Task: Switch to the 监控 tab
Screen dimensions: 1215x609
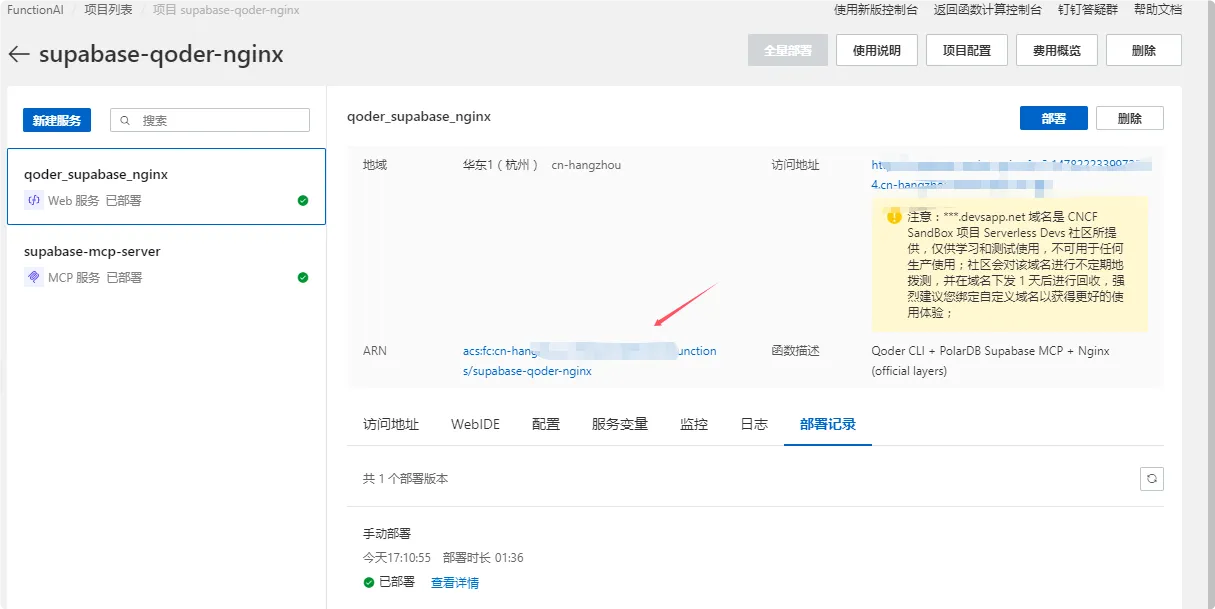Action: click(693, 423)
